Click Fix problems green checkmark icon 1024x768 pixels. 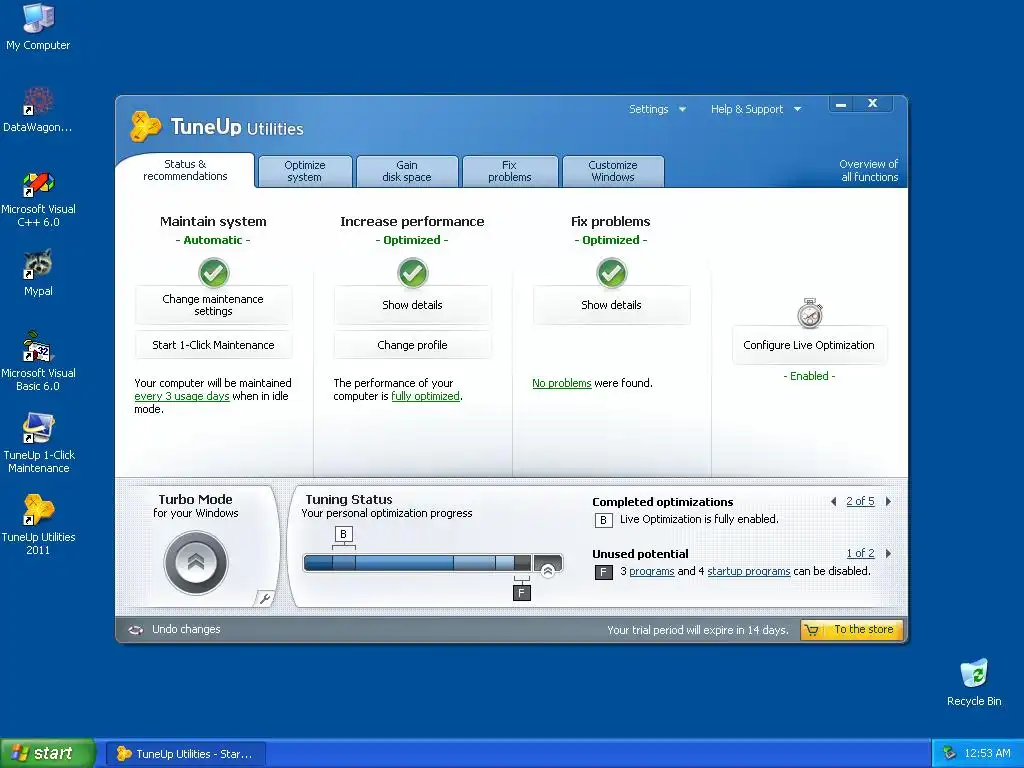(611, 273)
